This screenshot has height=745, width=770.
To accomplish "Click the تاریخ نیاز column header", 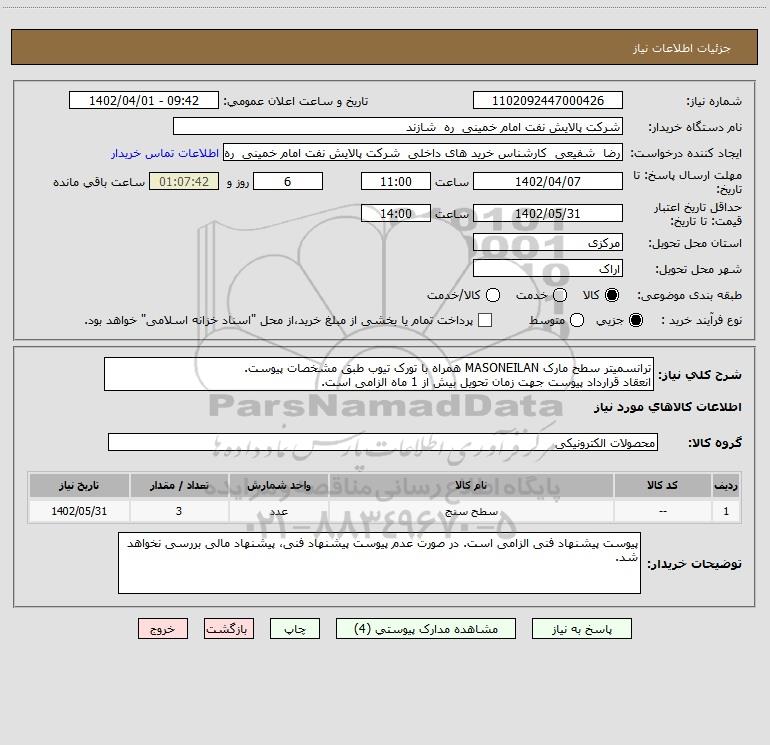I will pyautogui.click(x=79, y=485).
